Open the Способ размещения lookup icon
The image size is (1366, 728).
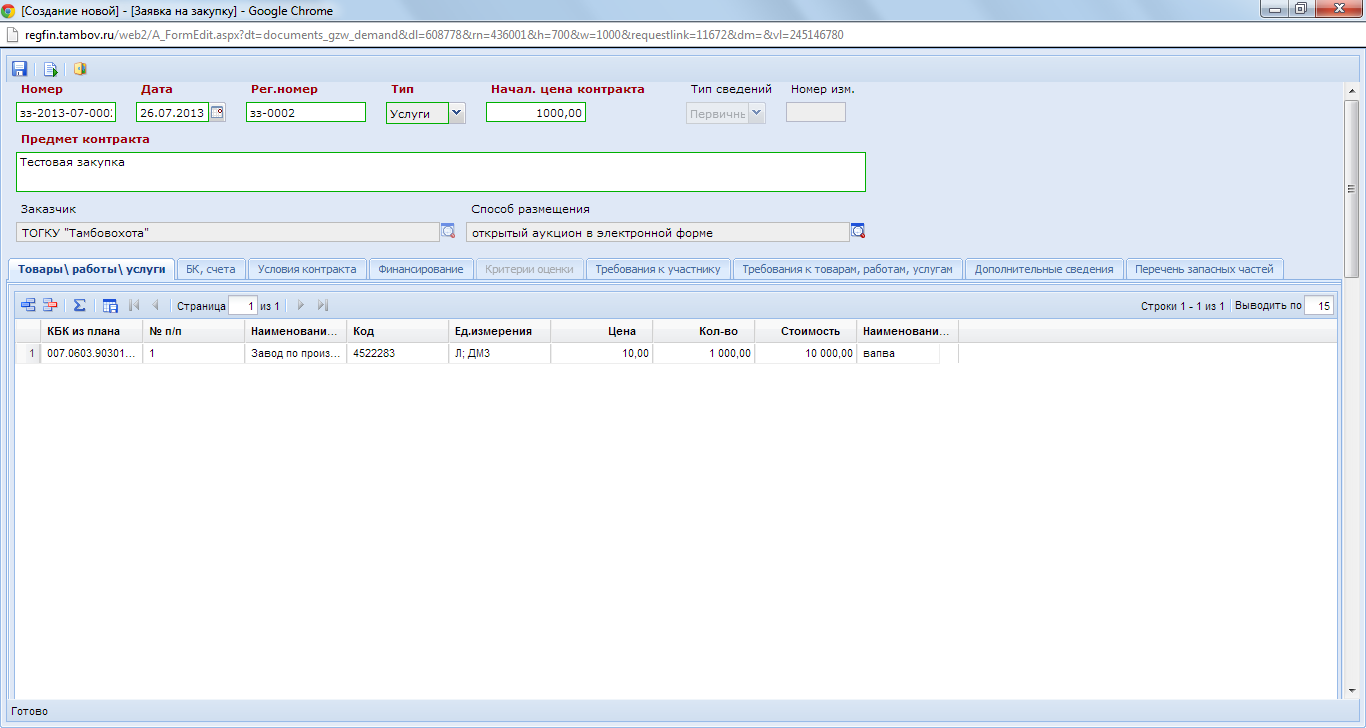point(858,231)
